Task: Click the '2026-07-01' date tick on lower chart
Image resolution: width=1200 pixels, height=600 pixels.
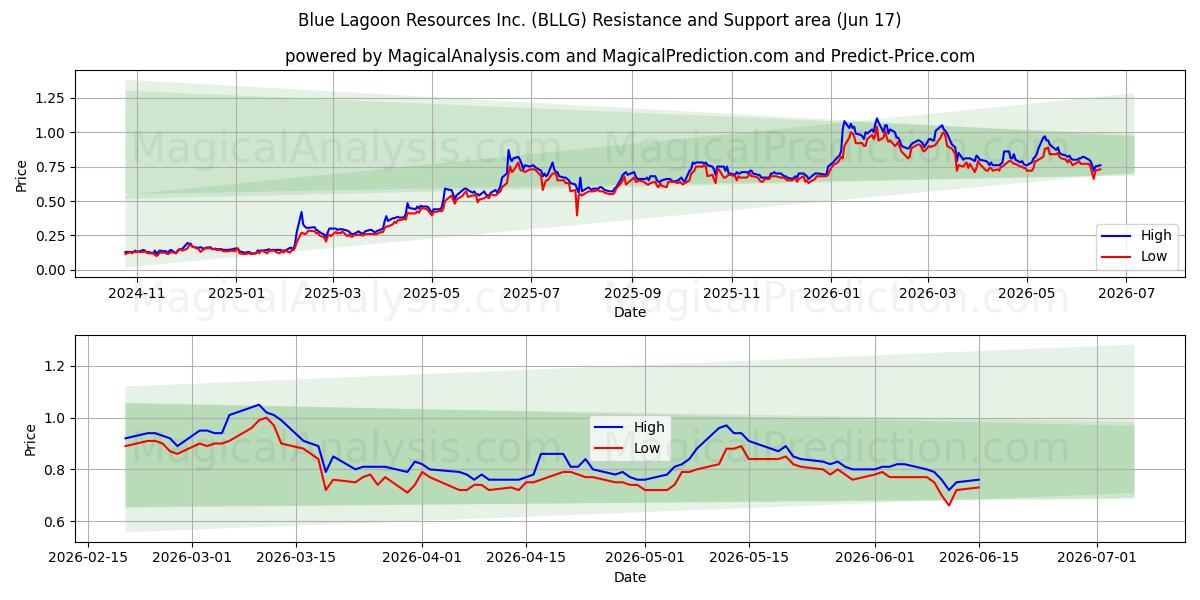Action: pos(1097,558)
